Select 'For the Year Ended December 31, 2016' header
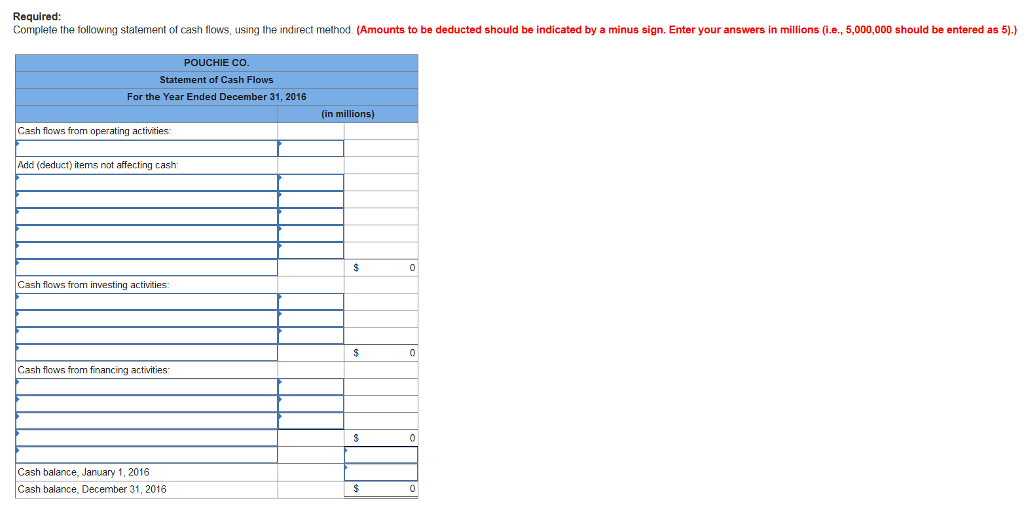The image size is (1024, 505). point(217,97)
